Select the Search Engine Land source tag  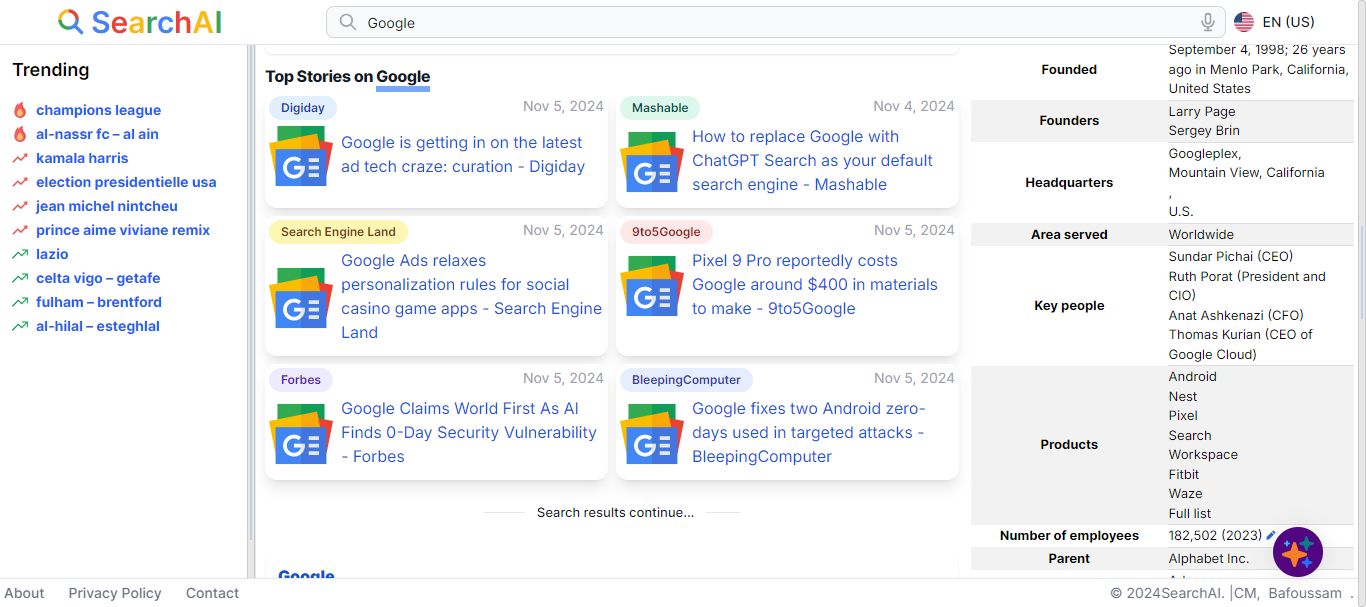pos(338,232)
